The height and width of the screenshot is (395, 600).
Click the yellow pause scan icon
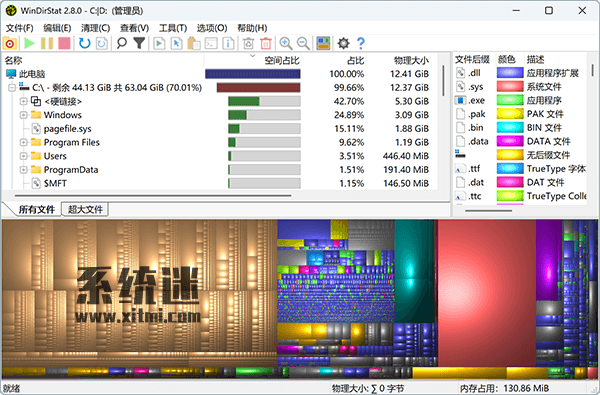coord(47,43)
